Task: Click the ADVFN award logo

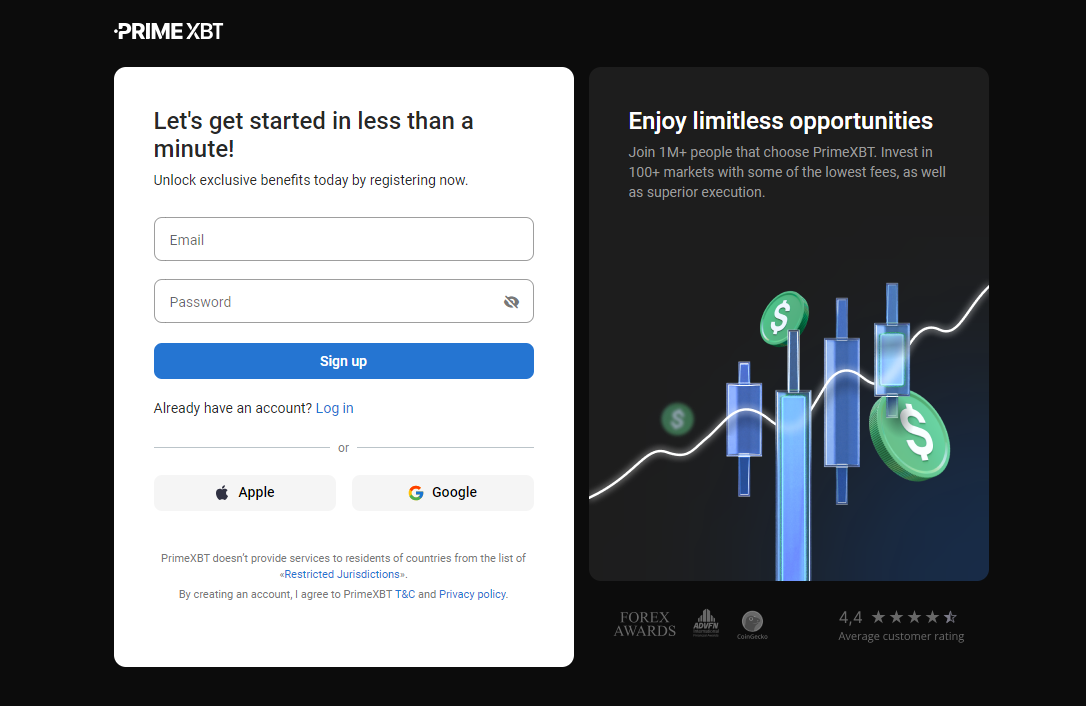Action: [x=706, y=623]
